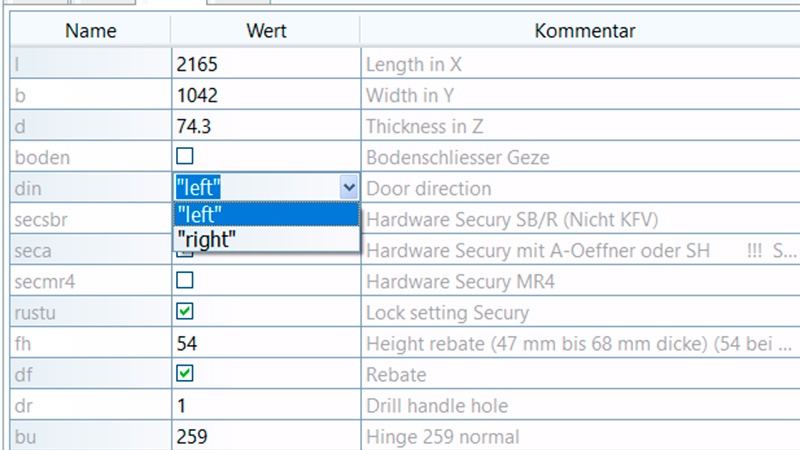This screenshot has height=450, width=800.
Task: Click the comment "Hardware Secury MR4"
Action: 460,282
